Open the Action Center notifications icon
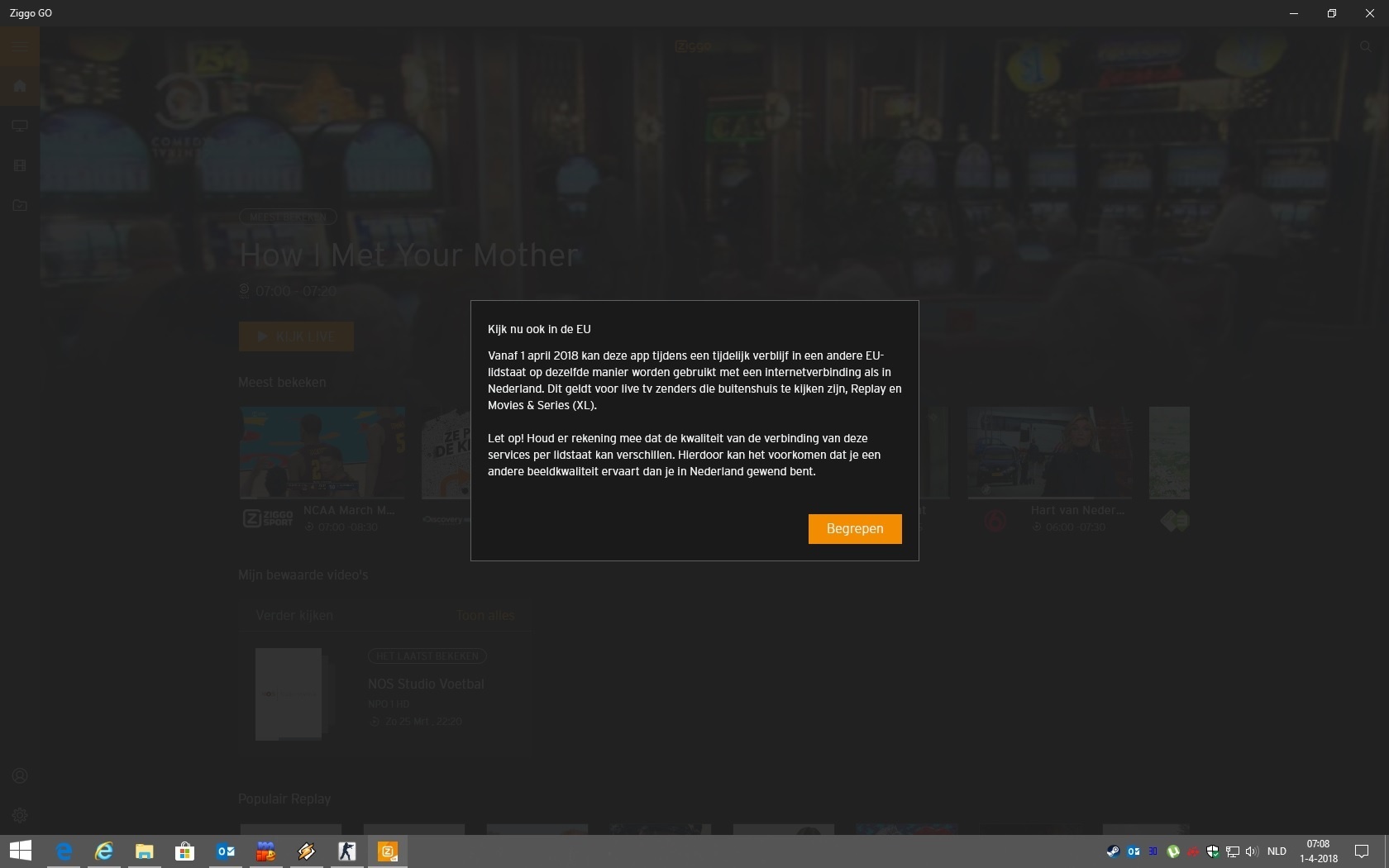Screen dimensions: 1389x868 tap(1362, 851)
